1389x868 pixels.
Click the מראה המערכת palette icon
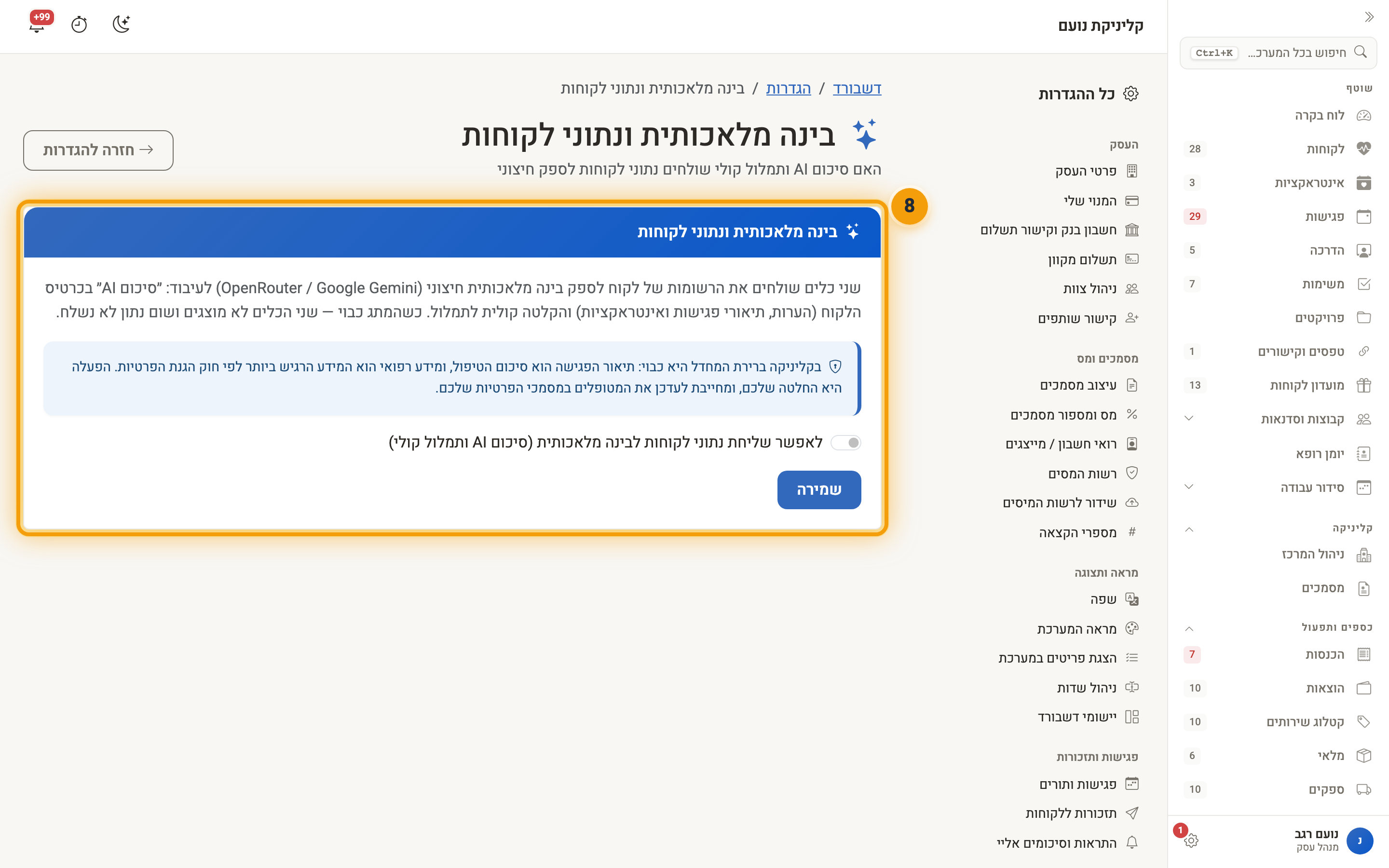tap(1132, 629)
